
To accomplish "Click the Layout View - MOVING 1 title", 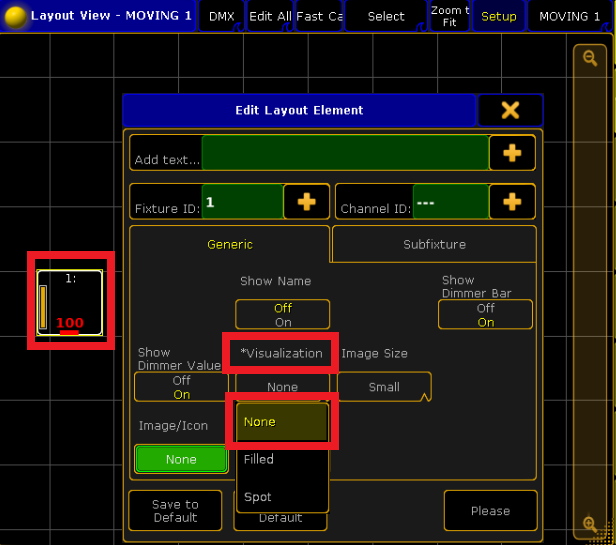I will [111, 16].
